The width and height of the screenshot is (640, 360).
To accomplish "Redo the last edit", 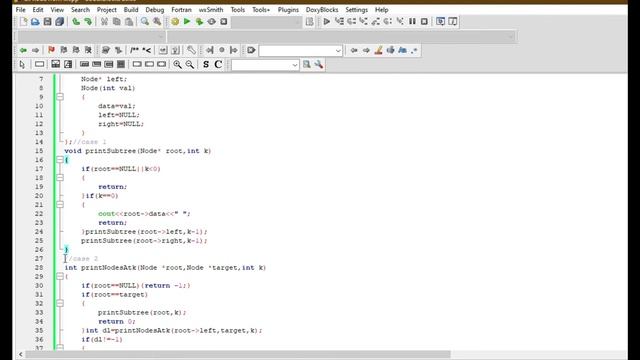I will (x=88, y=22).
